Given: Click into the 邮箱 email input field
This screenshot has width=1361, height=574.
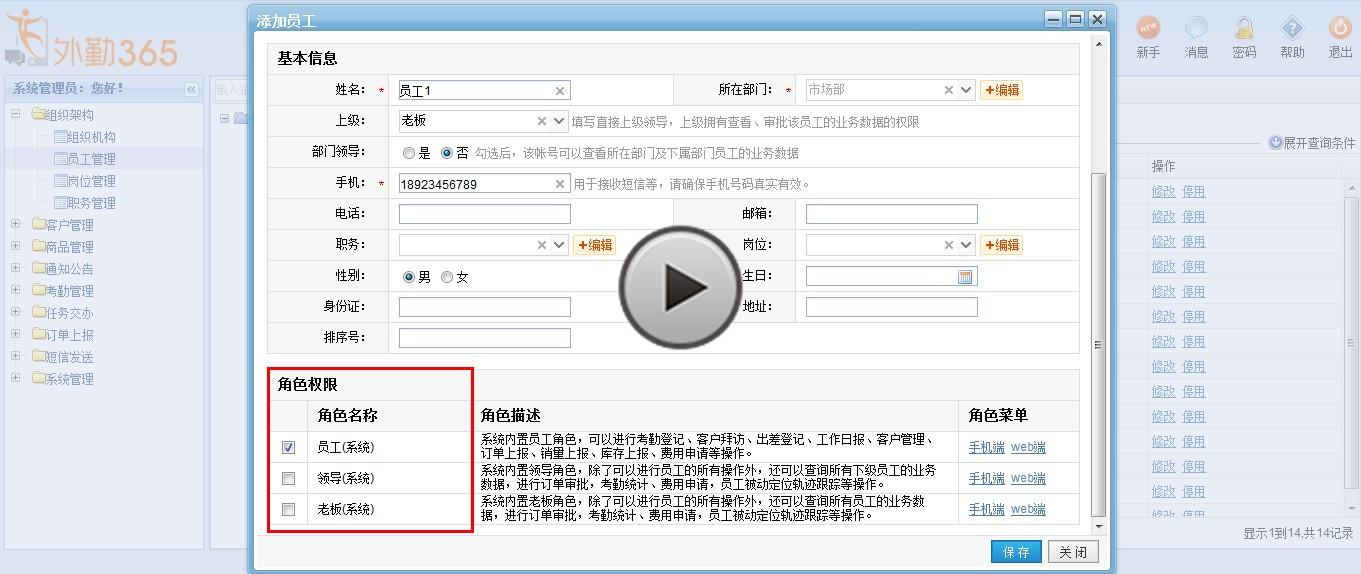Looking at the screenshot, I should pos(891,214).
